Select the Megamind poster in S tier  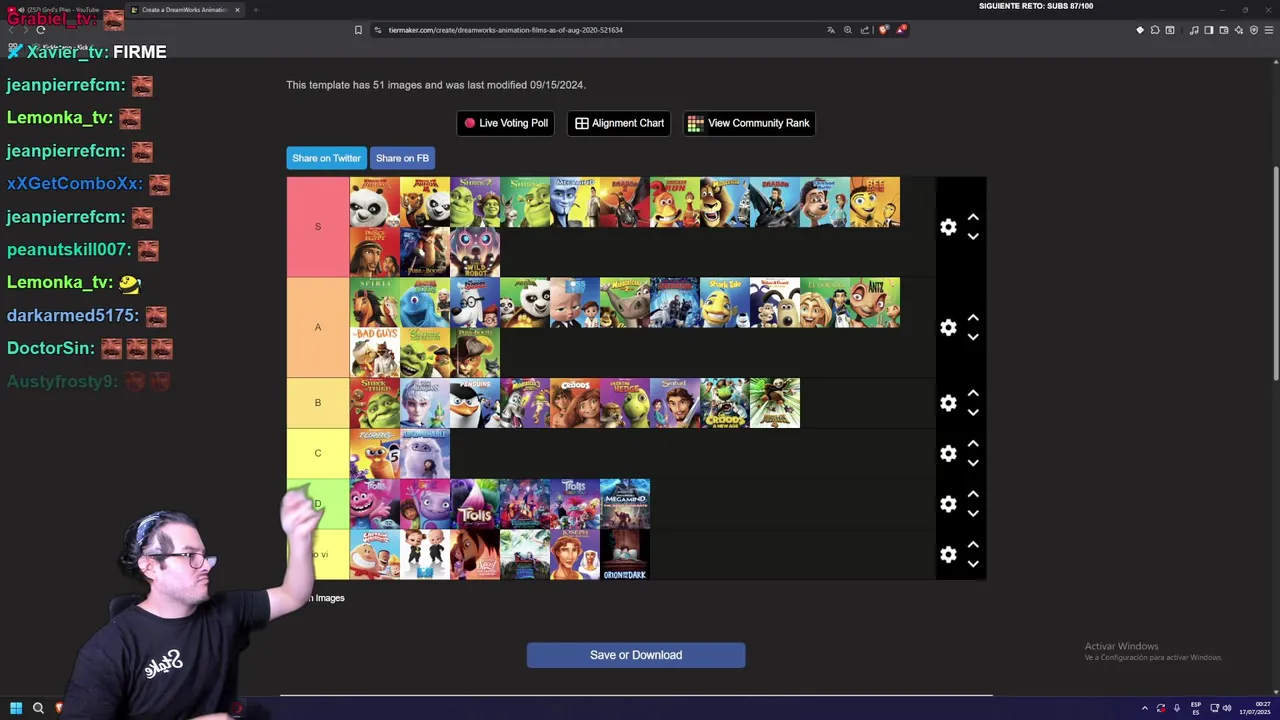tap(575, 202)
